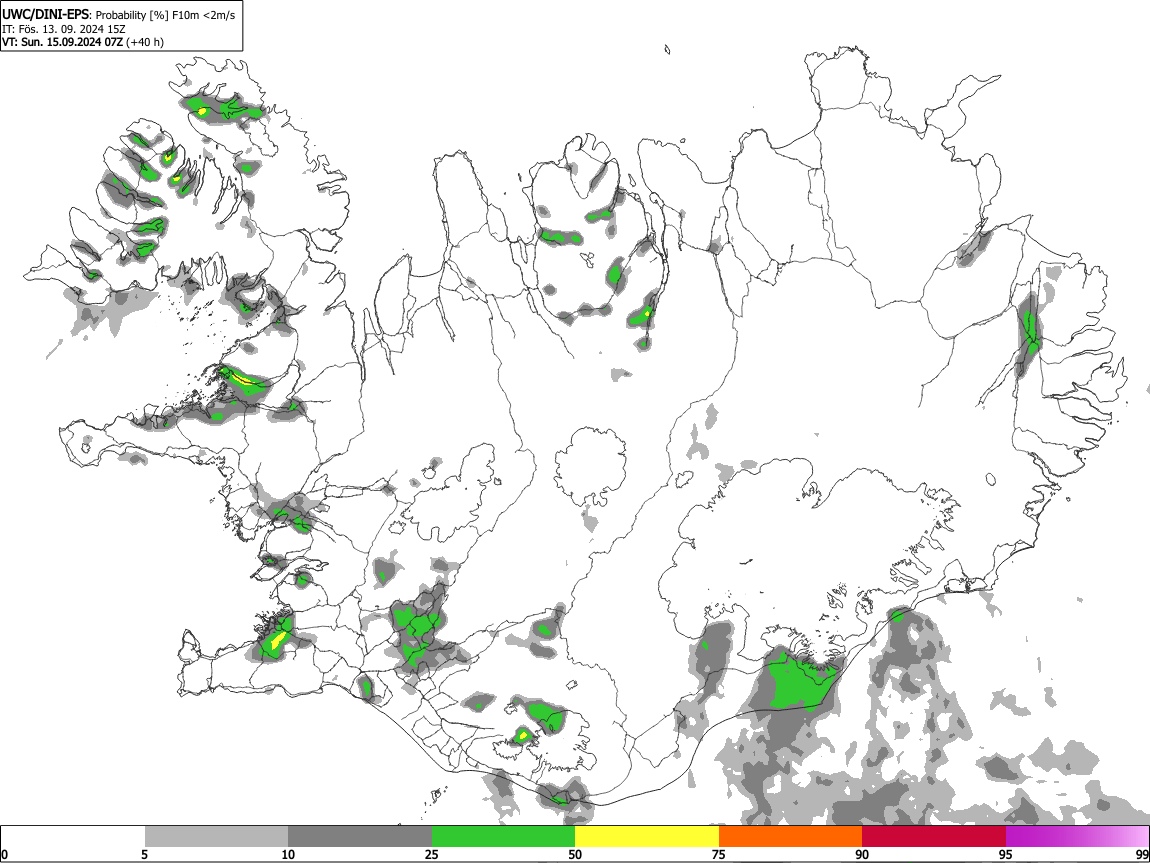Image resolution: width=1150 pixels, height=863 pixels.
Task: Click the legend value '0'
Action: [x=5, y=855]
